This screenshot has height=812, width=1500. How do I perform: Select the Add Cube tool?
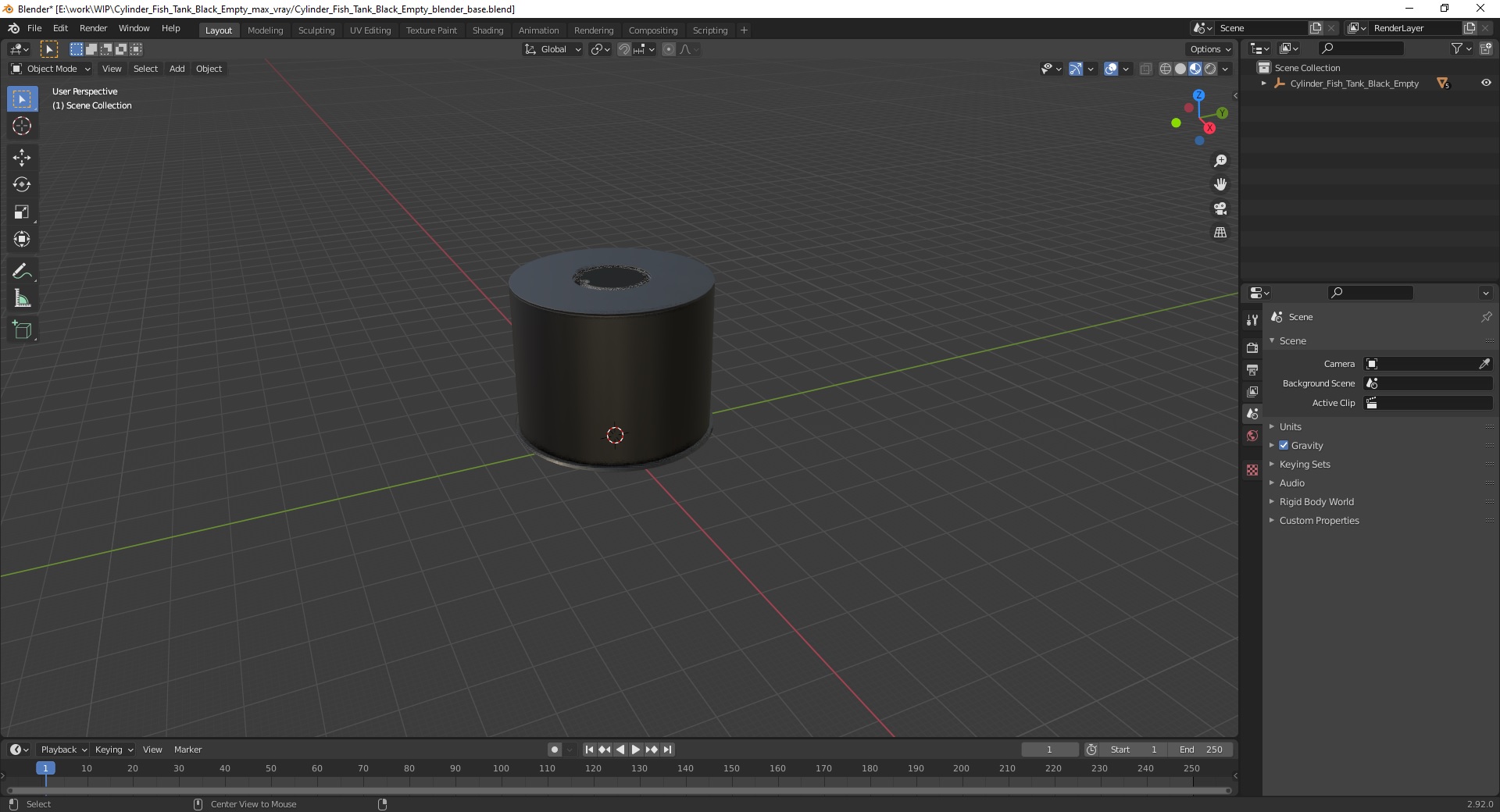22,330
